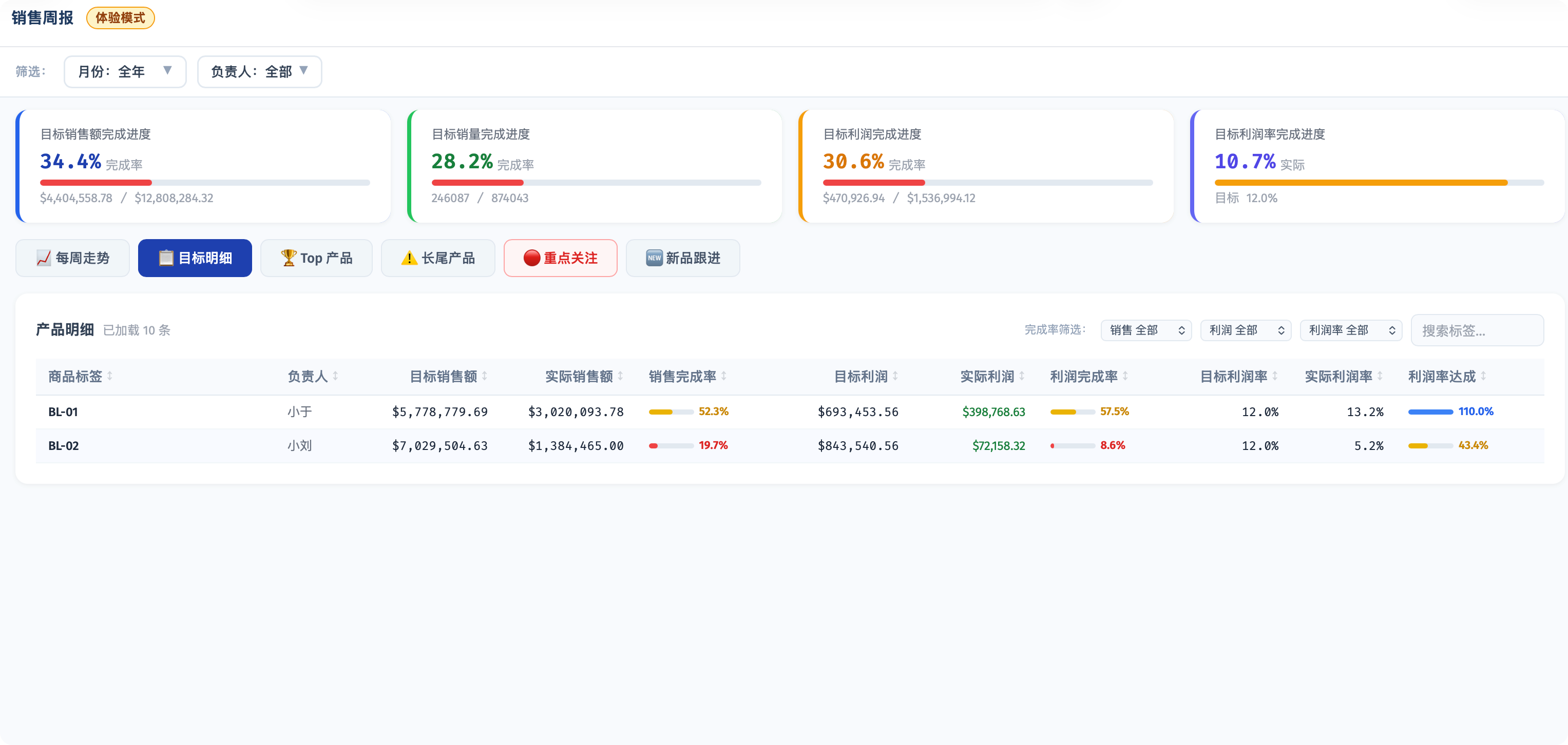
Task: Sort by 实际利润率 column arrow icon
Action: point(1380,377)
